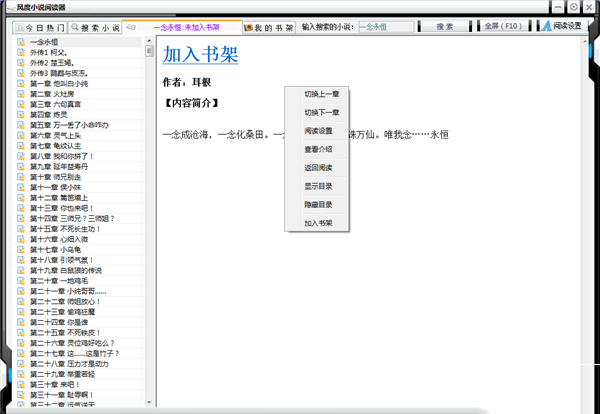The width and height of the screenshot is (600, 414).
Task: Click the page icon beside 第三十一章 耻辱啊
Action: click(21, 395)
